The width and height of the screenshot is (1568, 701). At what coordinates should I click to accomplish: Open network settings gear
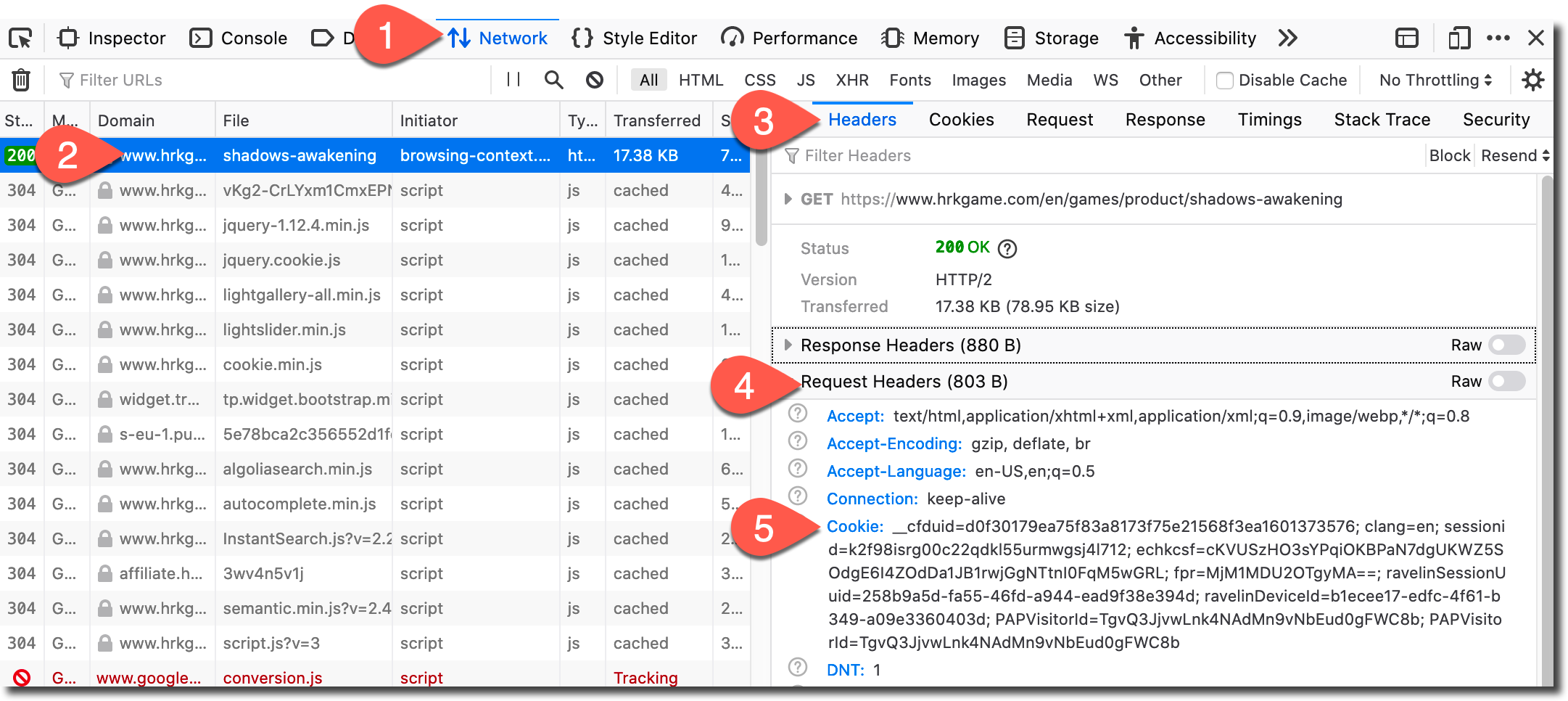(x=1532, y=80)
